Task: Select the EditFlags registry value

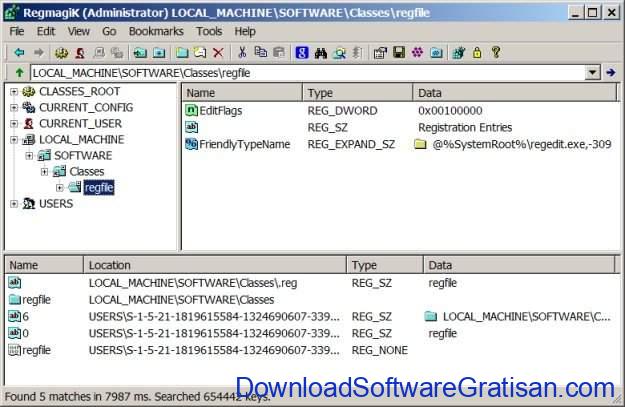Action: pyautogui.click(x=221, y=110)
